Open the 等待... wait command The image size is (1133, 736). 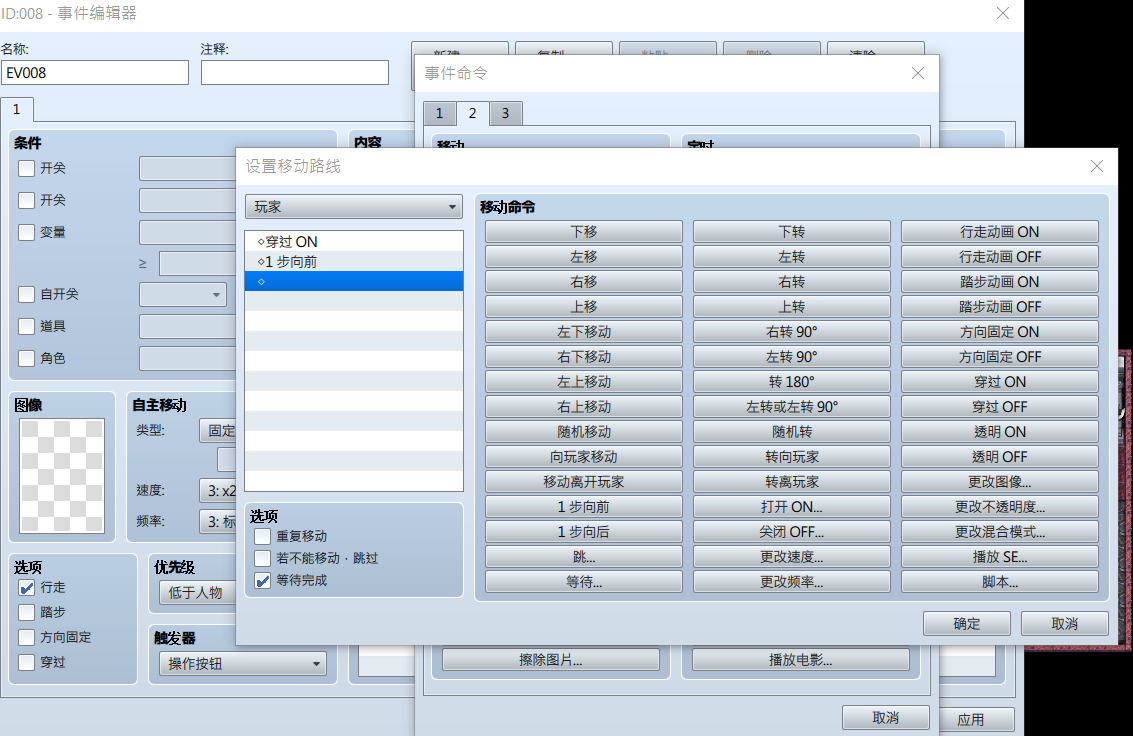click(x=583, y=582)
